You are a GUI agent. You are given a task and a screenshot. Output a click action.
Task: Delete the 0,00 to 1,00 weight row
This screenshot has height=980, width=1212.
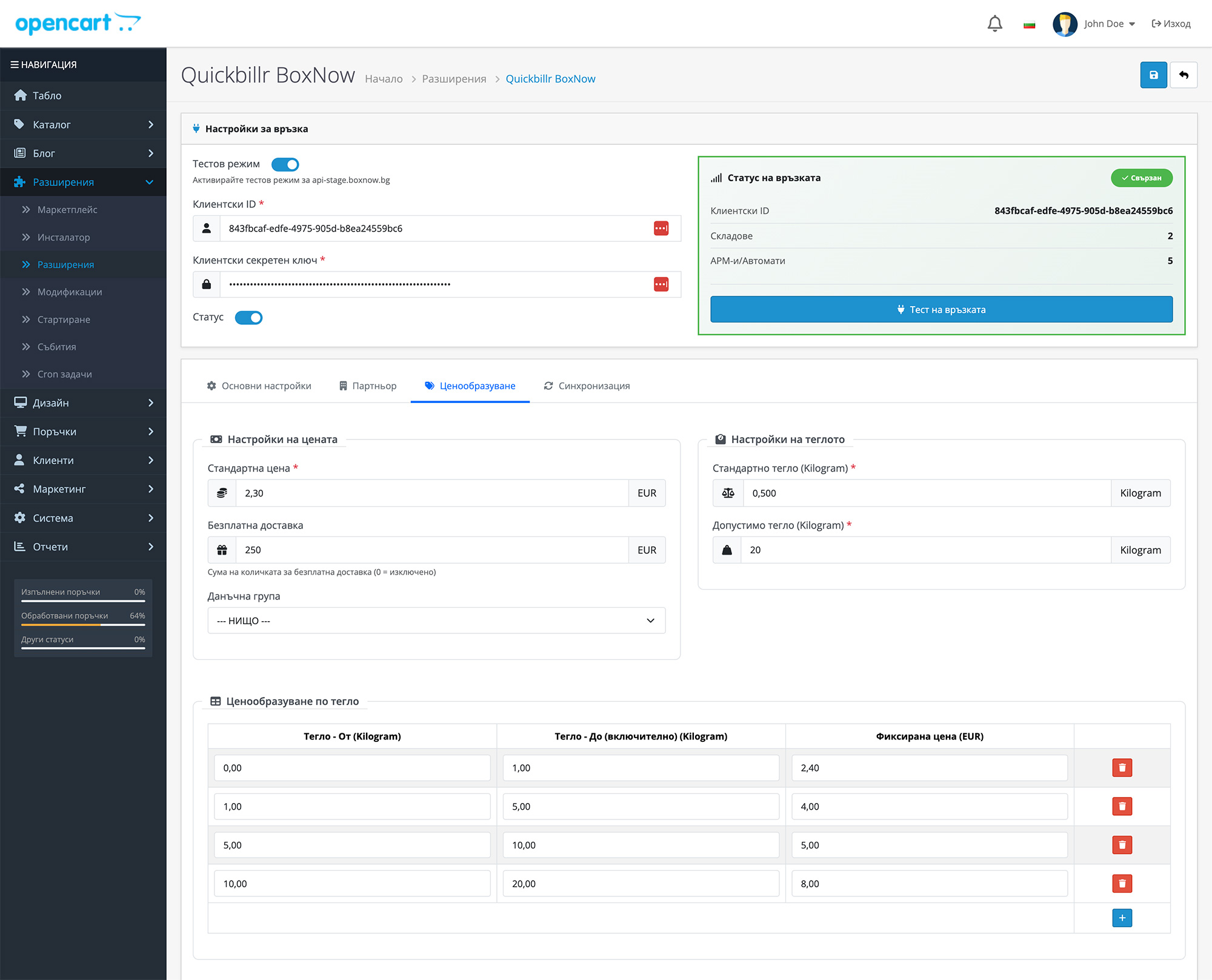click(x=1122, y=768)
